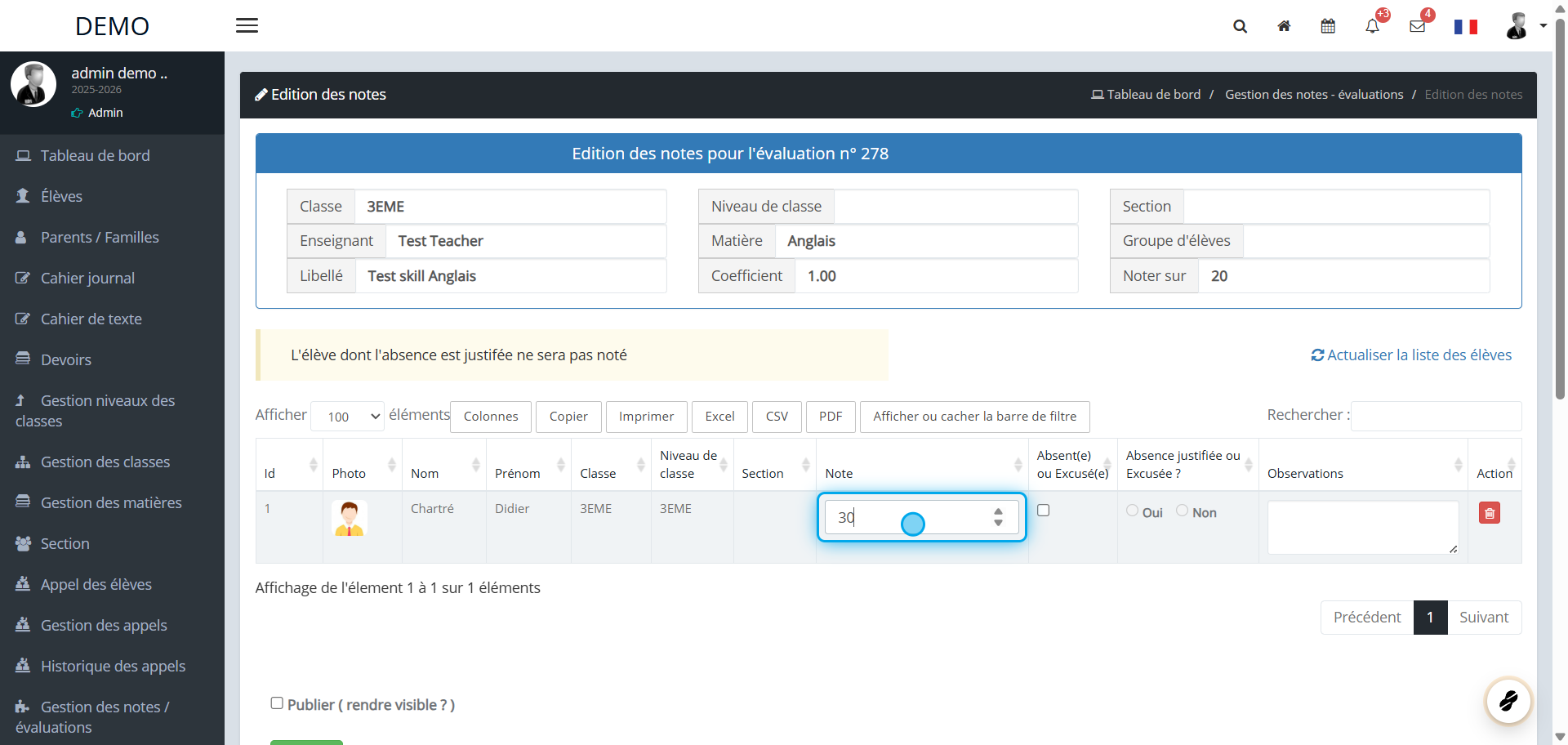Expand the user profile menu arrow
The image size is (1568, 745).
[1543, 26]
